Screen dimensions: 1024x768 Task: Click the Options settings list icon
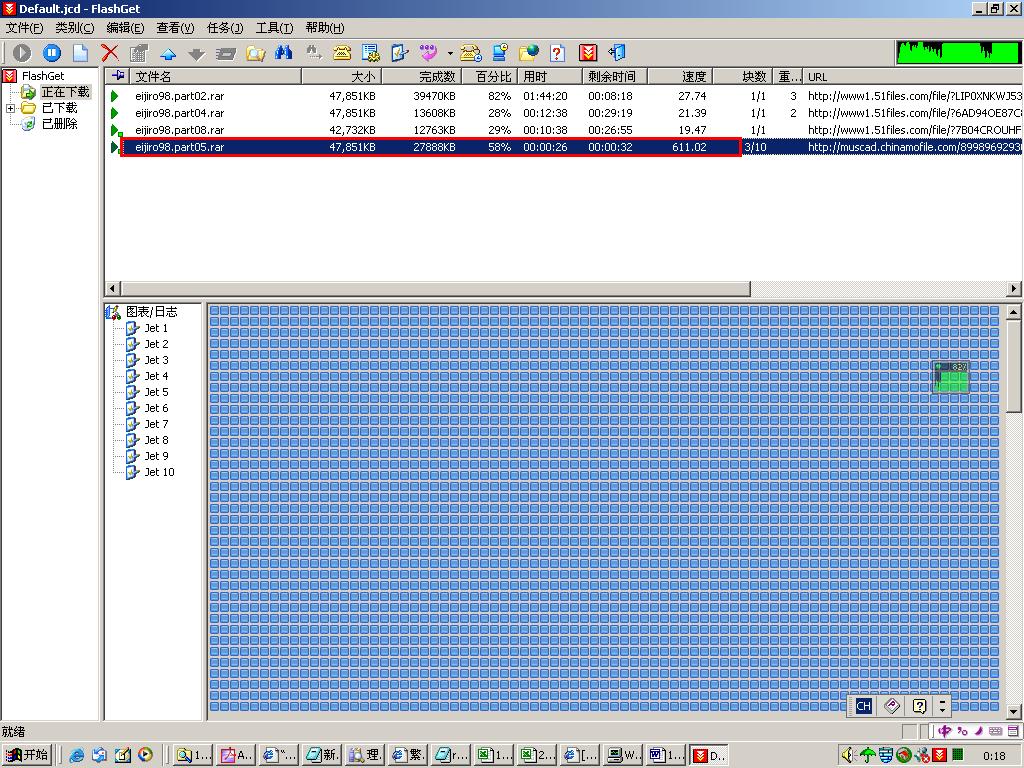(370, 53)
